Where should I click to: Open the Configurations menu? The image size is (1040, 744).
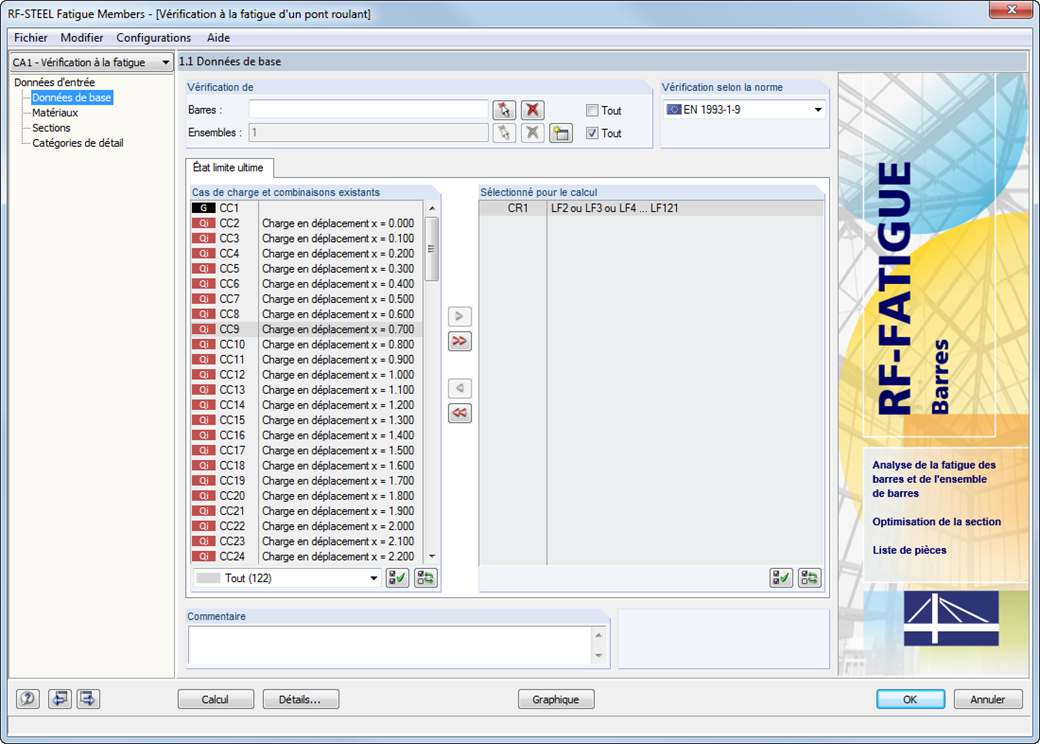tap(153, 38)
